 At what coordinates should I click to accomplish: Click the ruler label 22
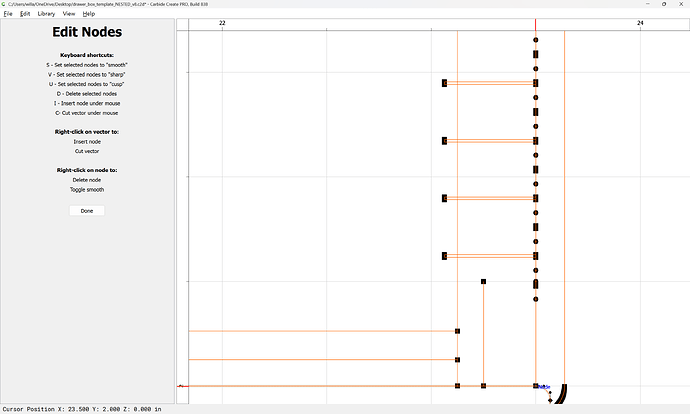click(x=222, y=22)
